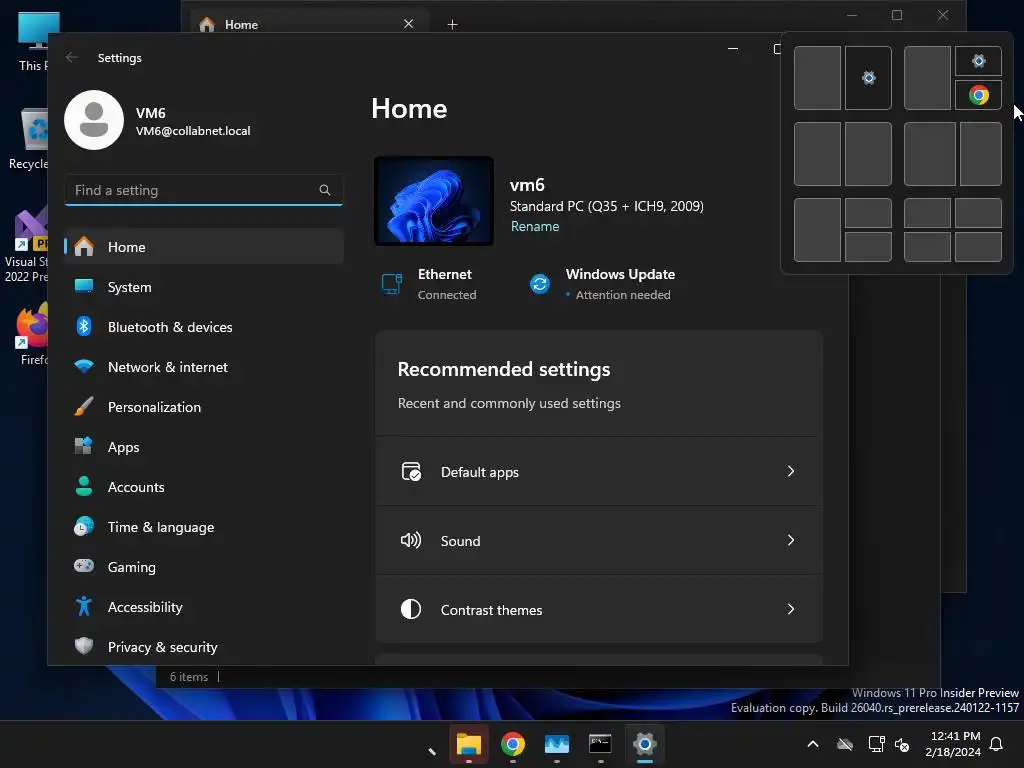Open Apps settings category
Screen dimensions: 1024x768
[x=204, y=447]
